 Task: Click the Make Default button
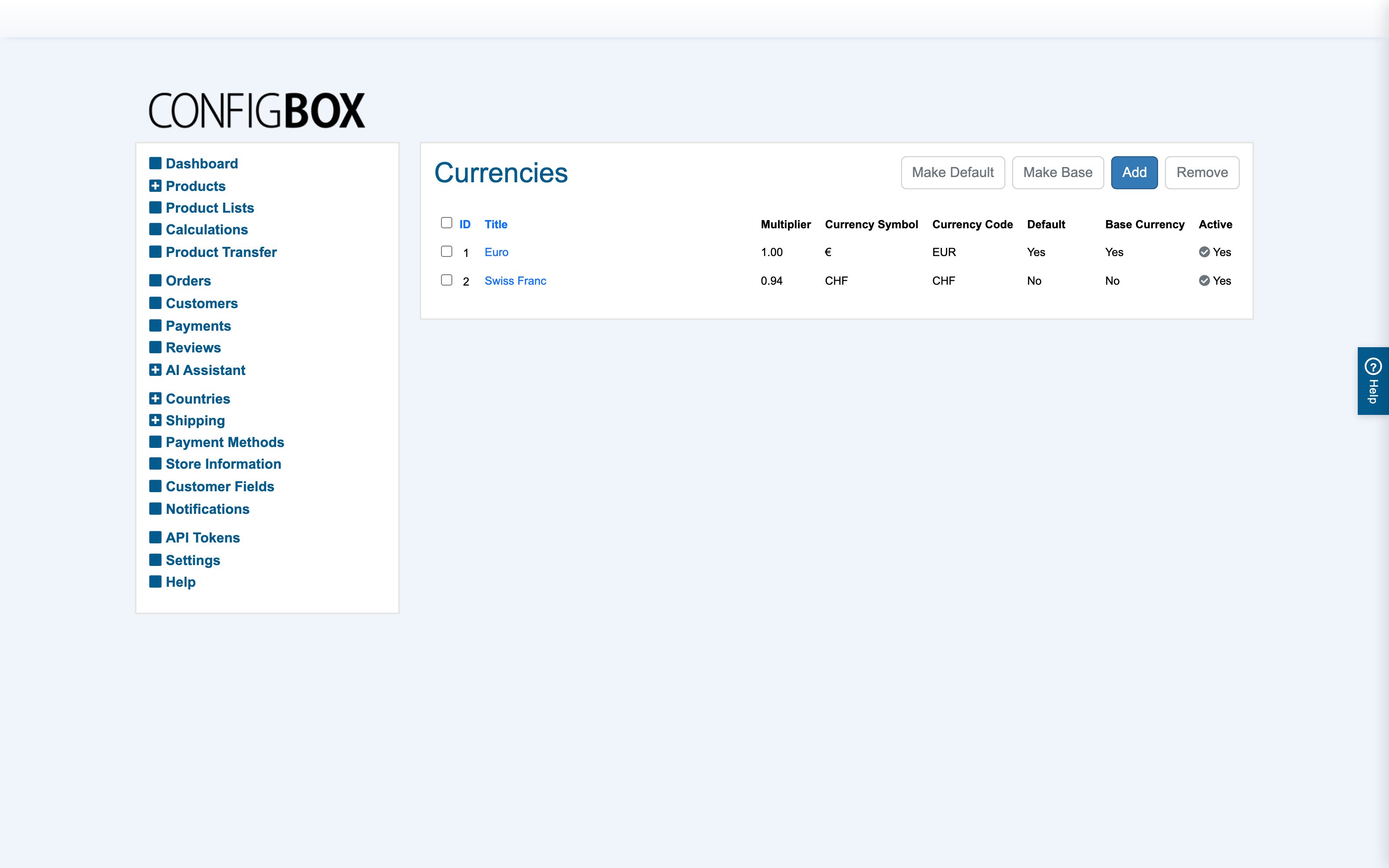(953, 172)
